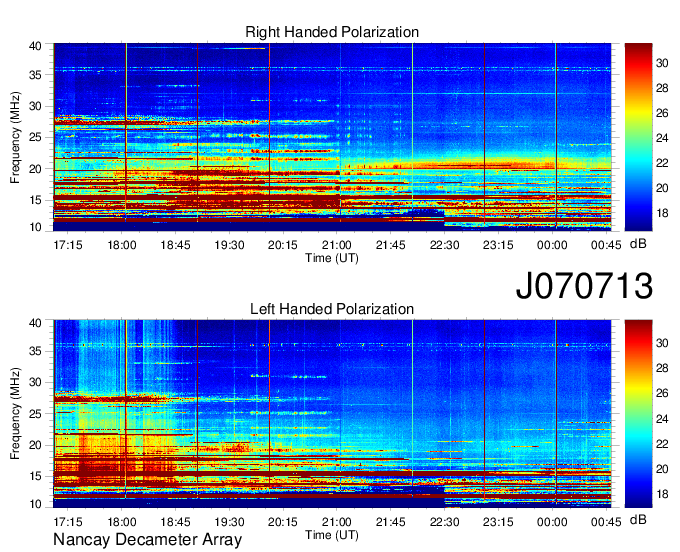
Task: Click the 15 MHz tick label on top plot
Action: click(x=35, y=200)
